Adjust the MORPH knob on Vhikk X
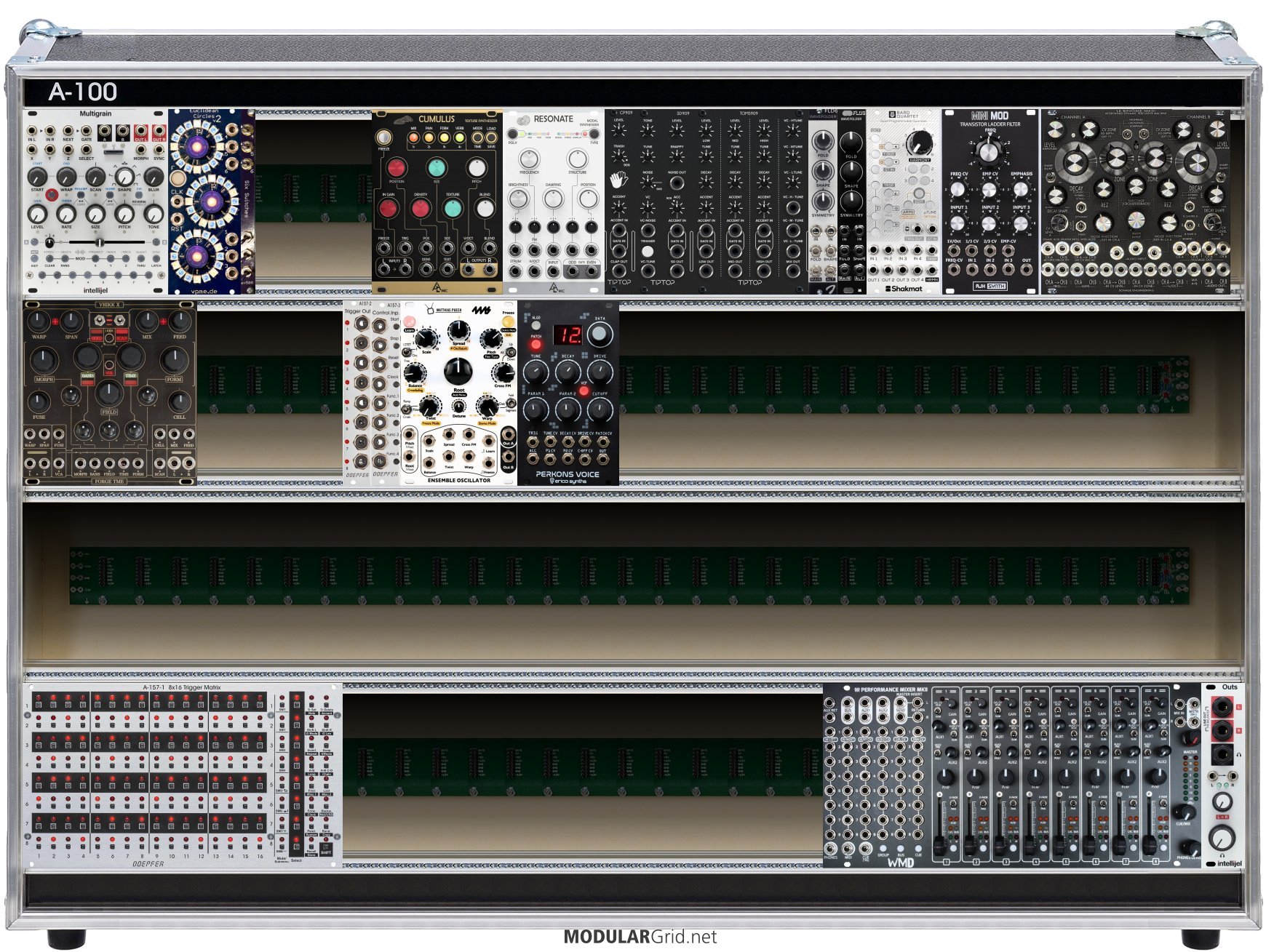 (44, 359)
